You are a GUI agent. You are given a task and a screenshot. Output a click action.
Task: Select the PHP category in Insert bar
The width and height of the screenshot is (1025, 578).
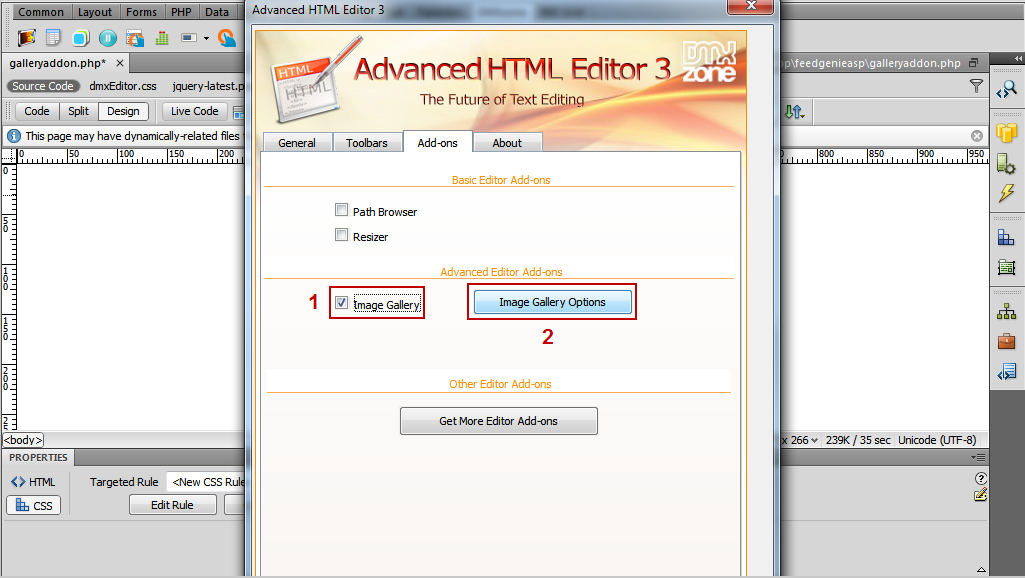(x=181, y=12)
